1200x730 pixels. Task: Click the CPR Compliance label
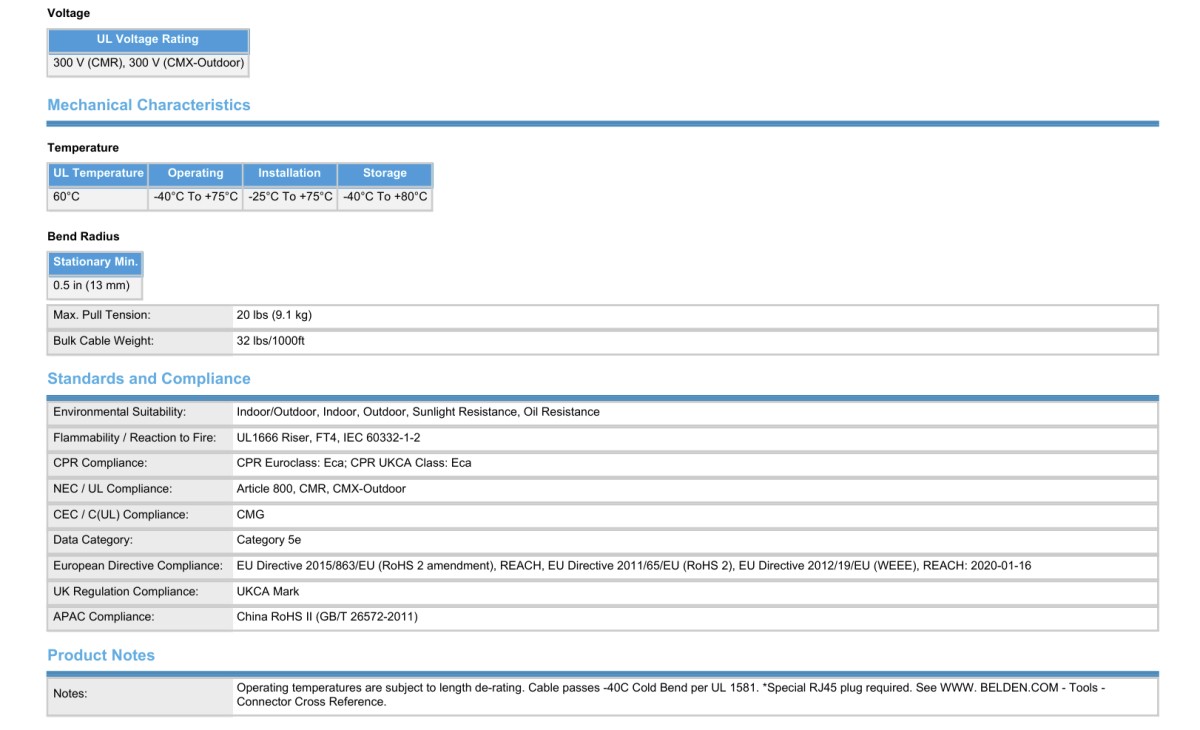(100, 463)
